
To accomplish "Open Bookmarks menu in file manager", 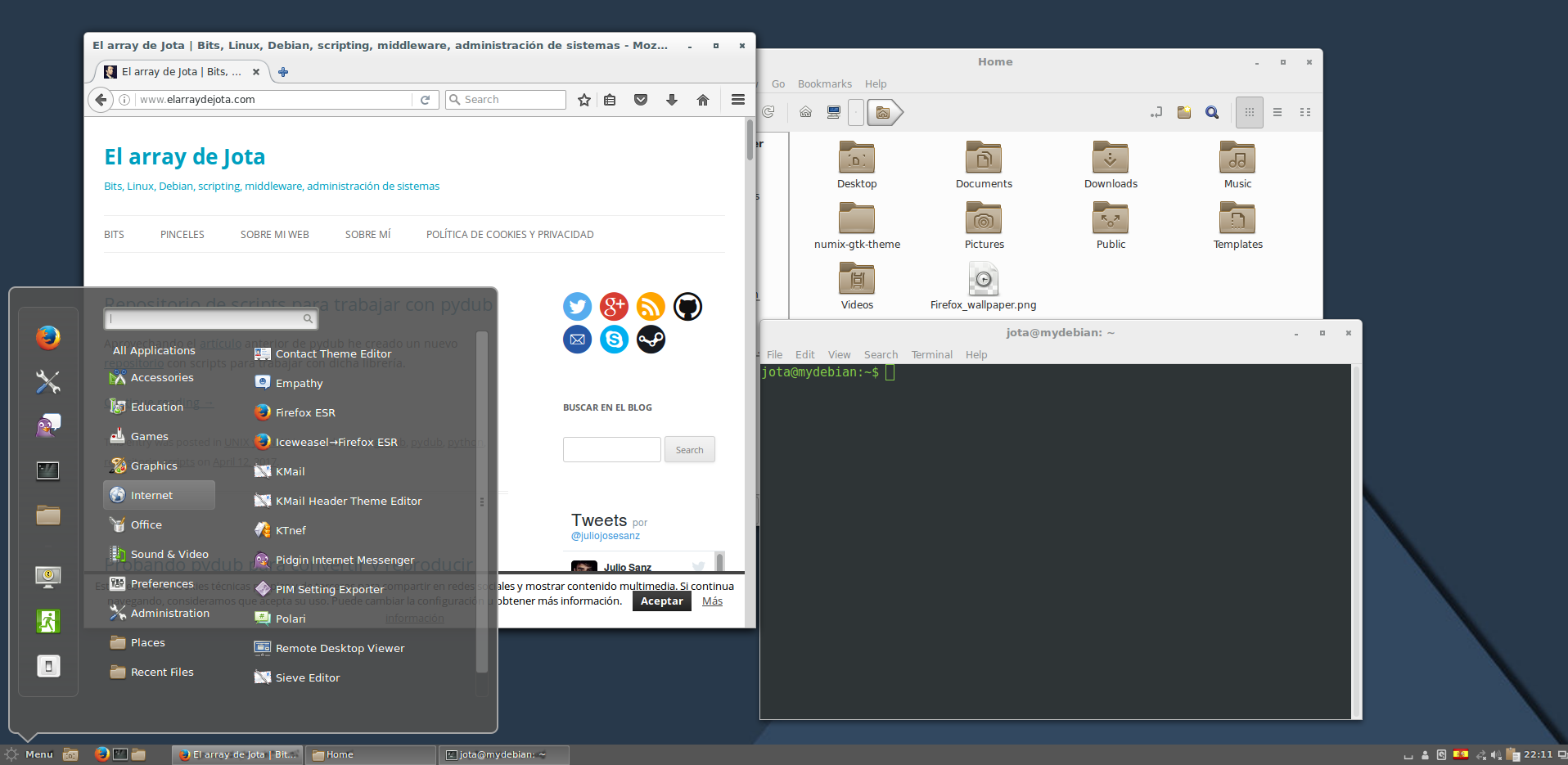I will point(825,84).
